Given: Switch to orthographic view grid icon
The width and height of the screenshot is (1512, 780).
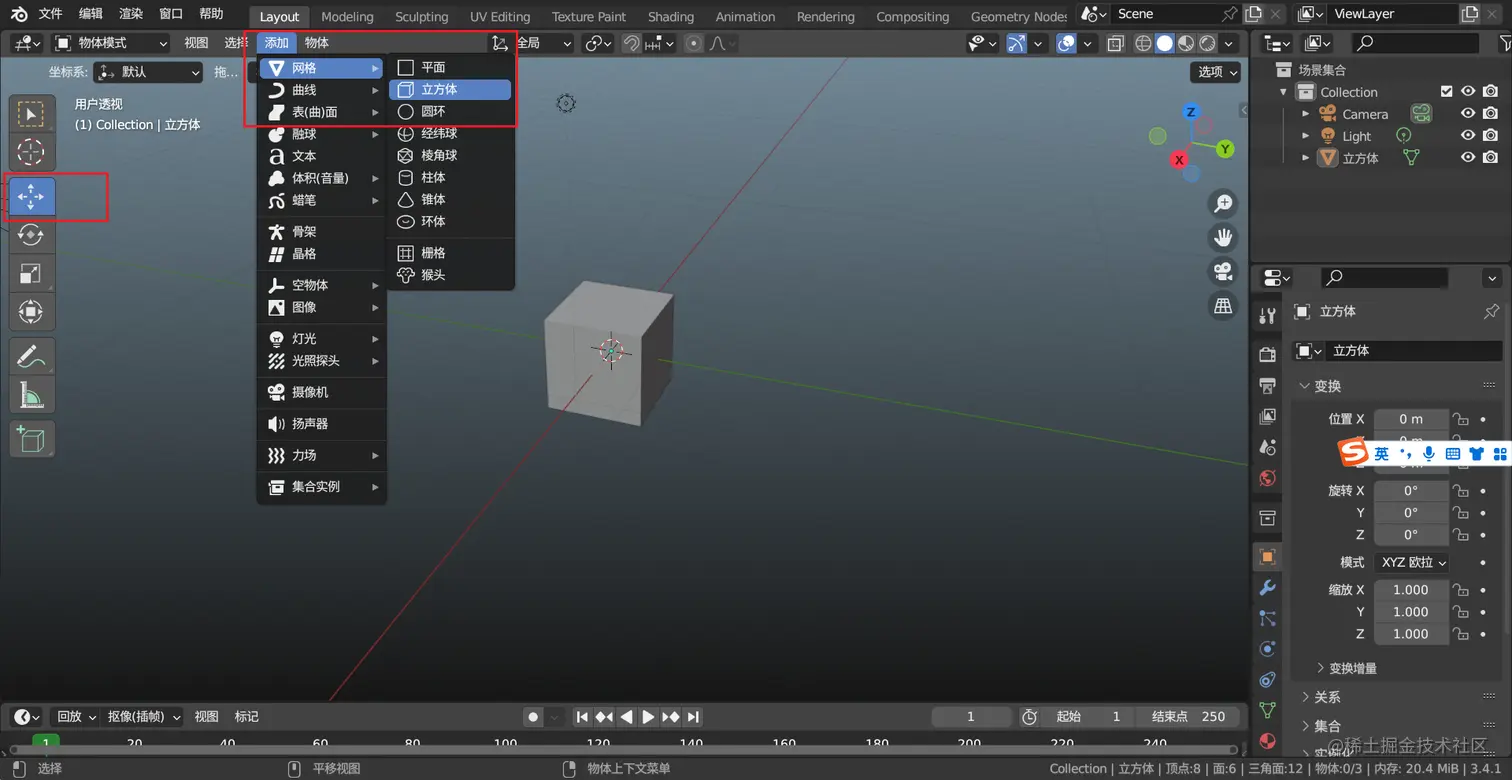Looking at the screenshot, I should coord(1222,306).
